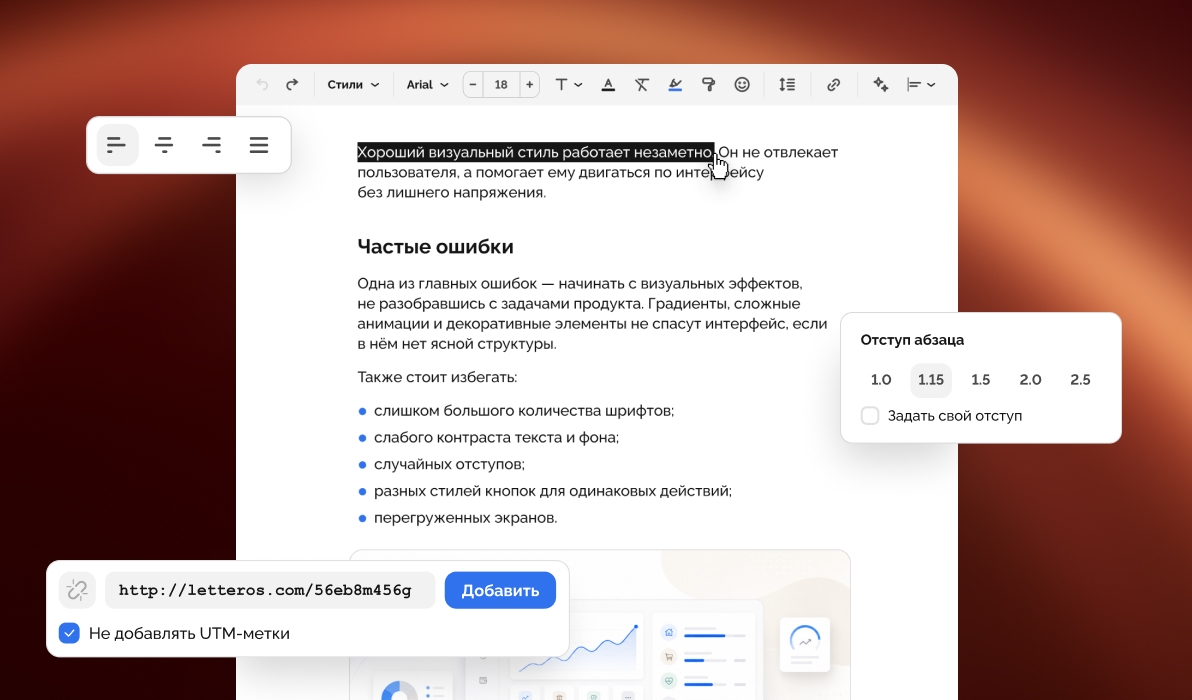This screenshot has width=1192, height=700.
Task: Choose paragraph spacing 2.5
Action: point(1080,380)
